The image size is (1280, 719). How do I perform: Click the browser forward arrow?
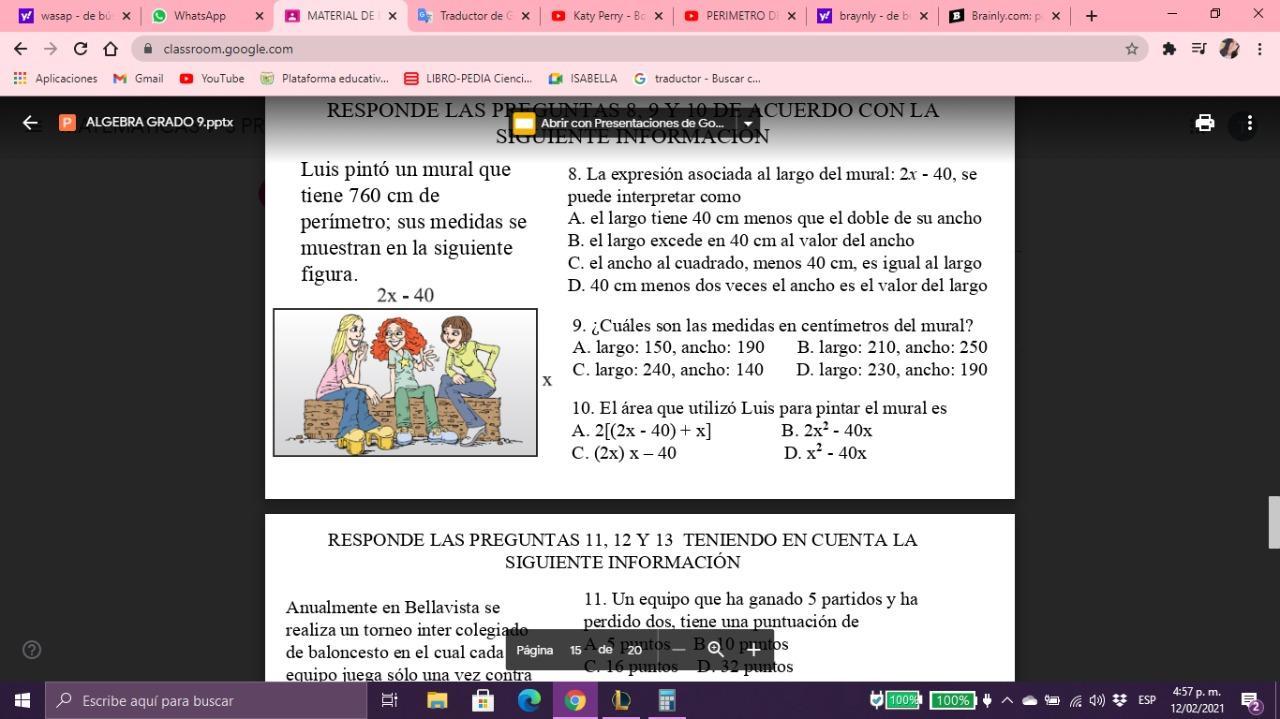coord(51,48)
